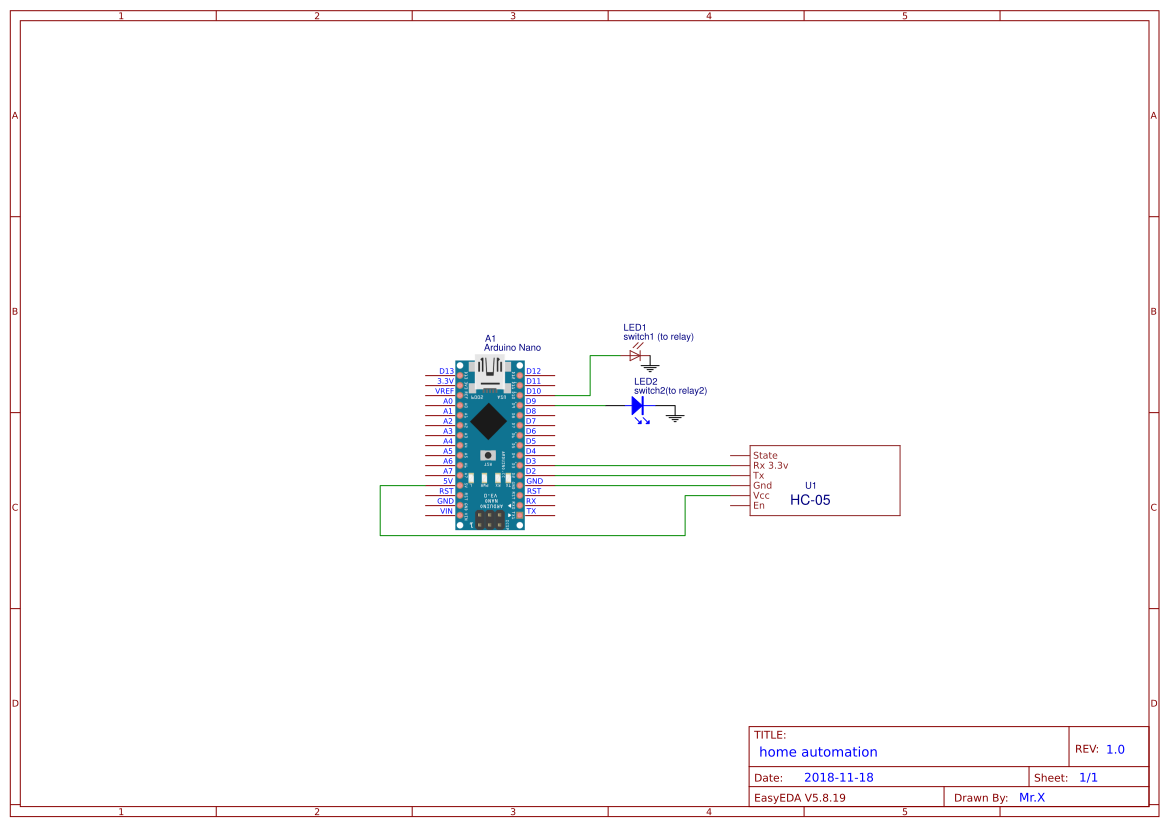Click the D6 pin label

531,431
